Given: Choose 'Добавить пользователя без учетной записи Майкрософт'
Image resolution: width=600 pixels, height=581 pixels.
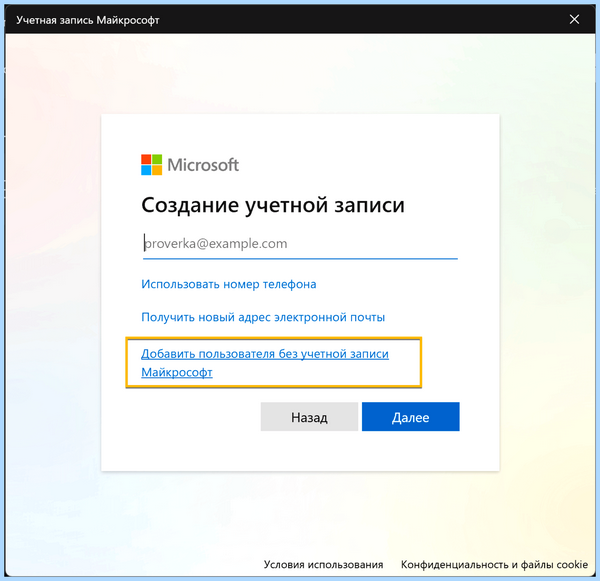Looking at the screenshot, I should tap(265, 362).
